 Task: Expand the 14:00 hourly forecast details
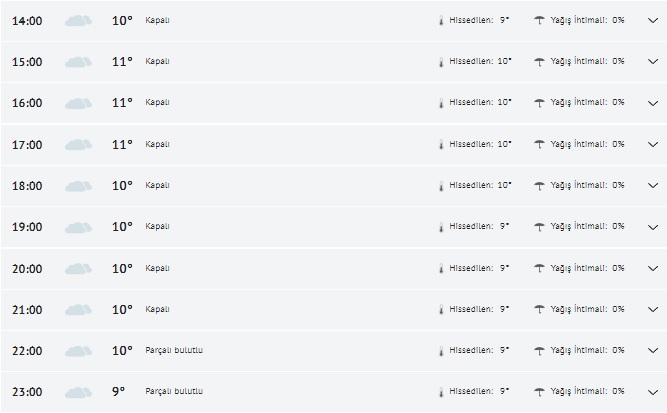653,20
